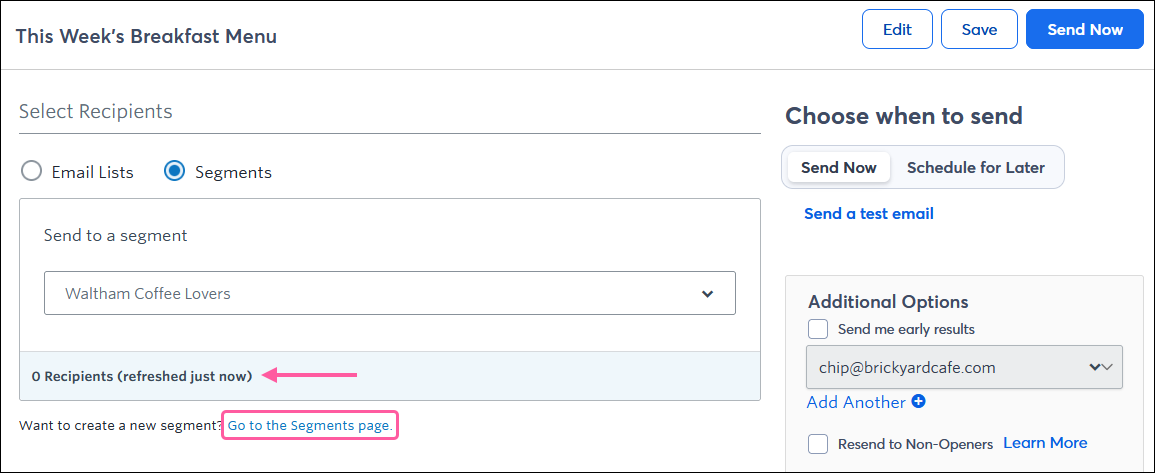Click the blue Send Now button
Screen dimensions: 1155x473
point(1085,29)
